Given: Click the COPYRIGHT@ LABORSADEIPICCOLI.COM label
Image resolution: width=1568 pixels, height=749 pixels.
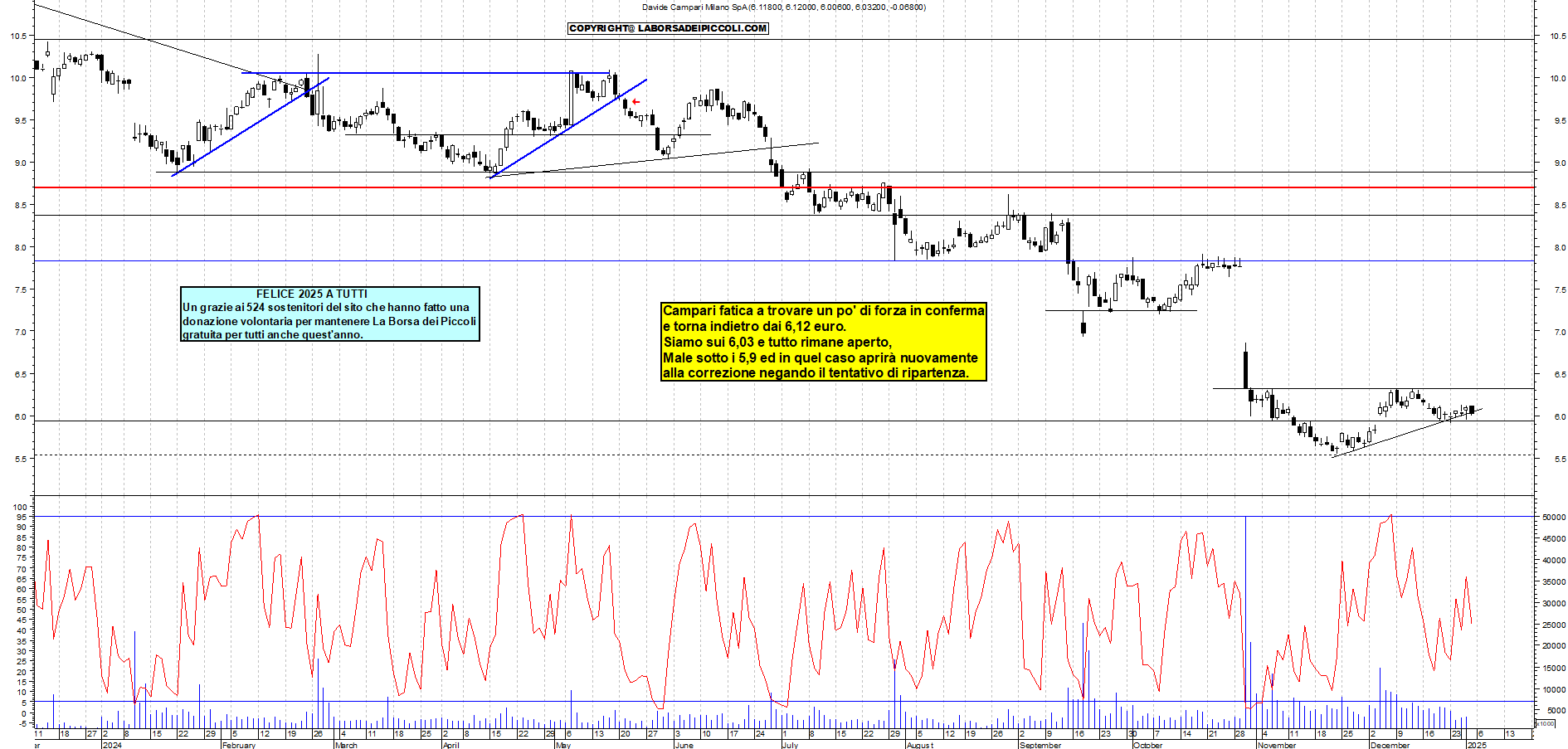Looking at the screenshot, I should coord(668,28).
